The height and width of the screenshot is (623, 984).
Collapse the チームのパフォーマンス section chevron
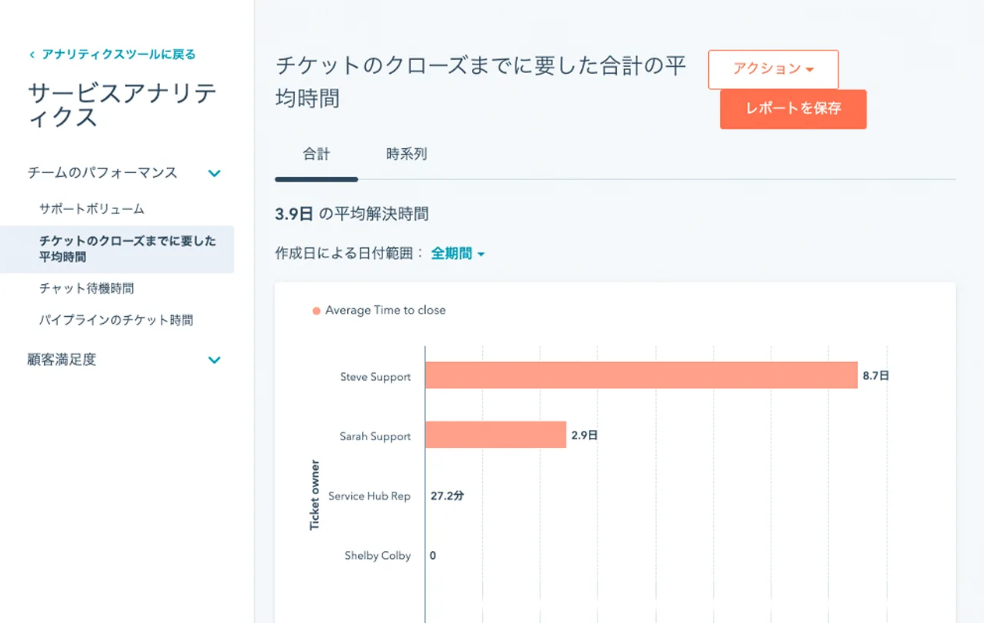pos(214,173)
